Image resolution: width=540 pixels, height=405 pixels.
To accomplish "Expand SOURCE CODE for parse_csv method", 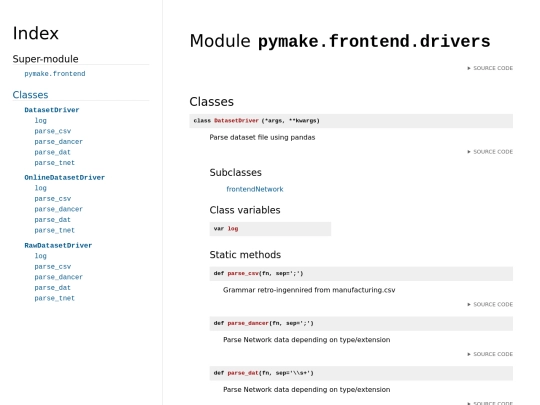I will tap(490, 304).
